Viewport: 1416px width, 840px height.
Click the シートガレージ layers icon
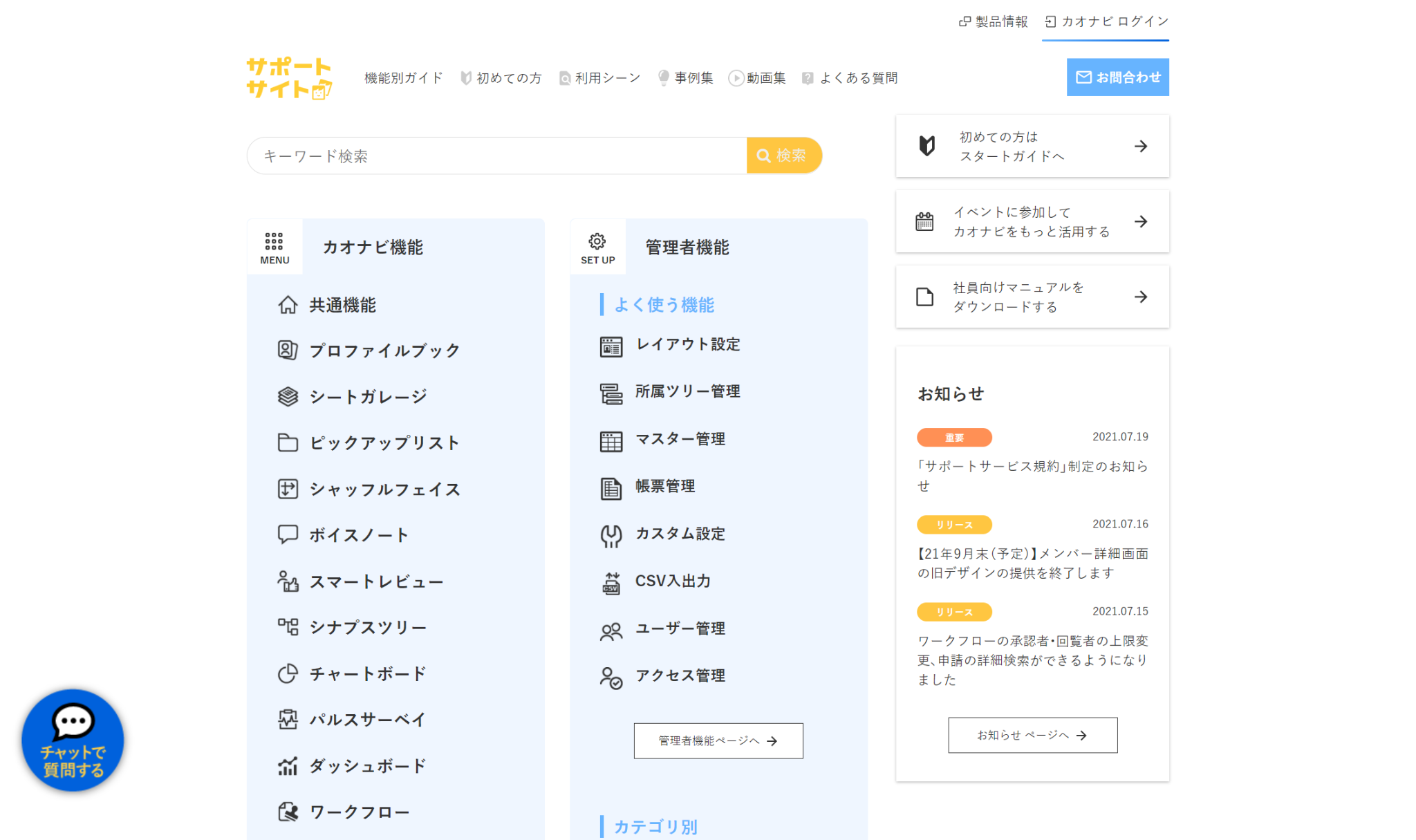(x=288, y=397)
